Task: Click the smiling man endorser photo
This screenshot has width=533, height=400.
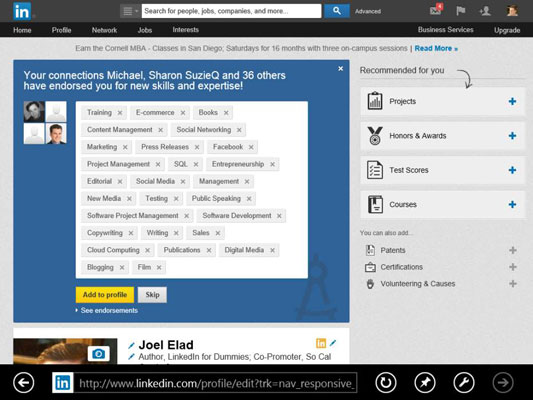Action: pos(56,134)
